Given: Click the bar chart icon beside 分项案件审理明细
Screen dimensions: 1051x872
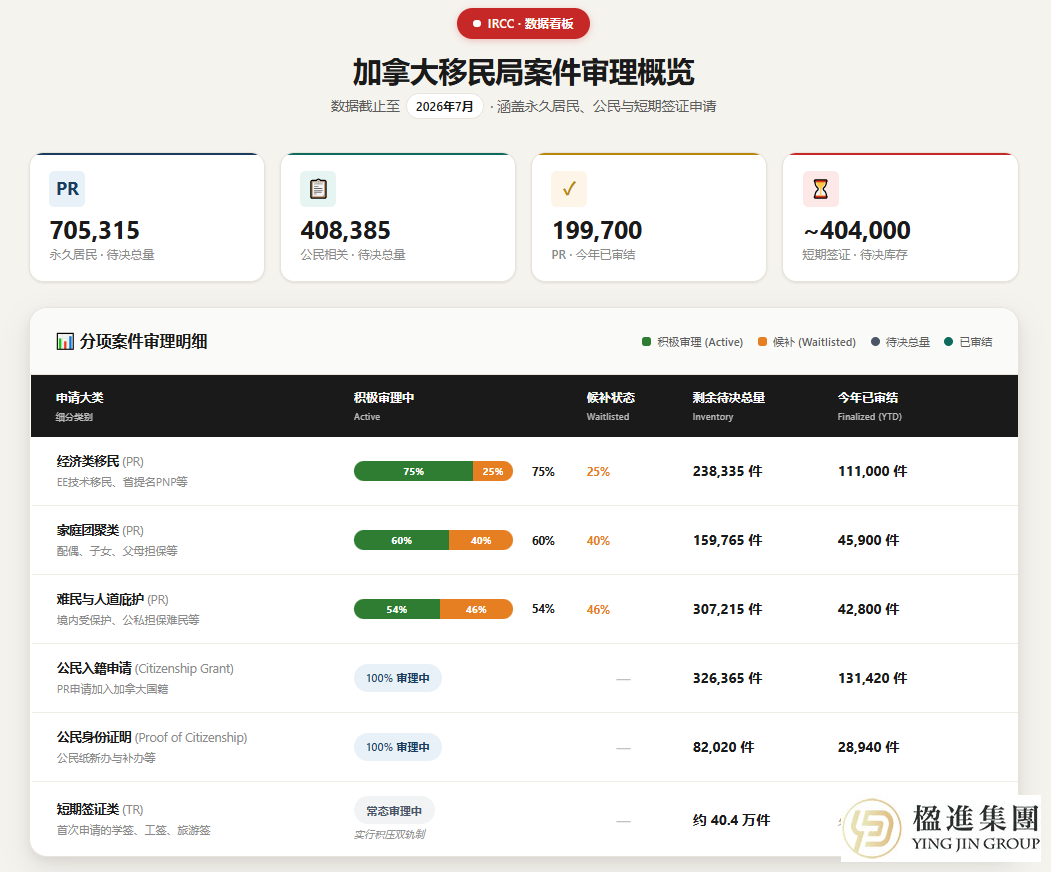Looking at the screenshot, I should 65,341.
